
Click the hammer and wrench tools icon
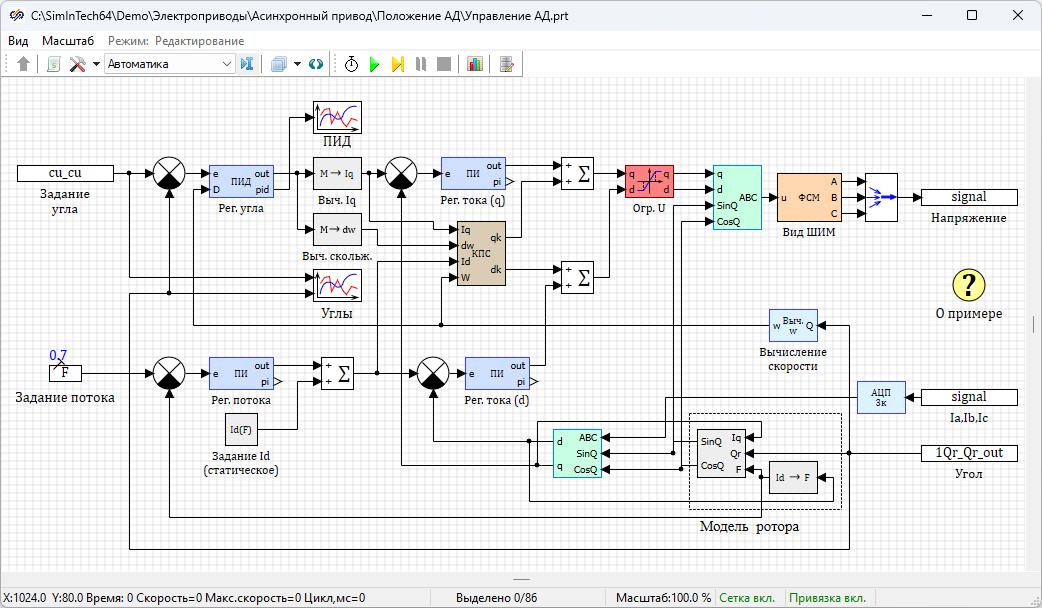pos(78,64)
